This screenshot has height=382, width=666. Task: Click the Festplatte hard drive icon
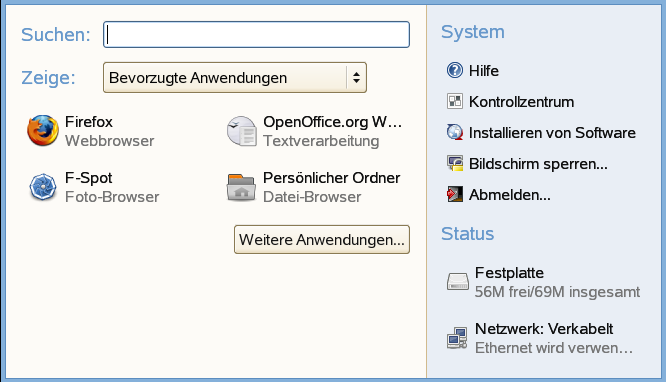pos(457,282)
